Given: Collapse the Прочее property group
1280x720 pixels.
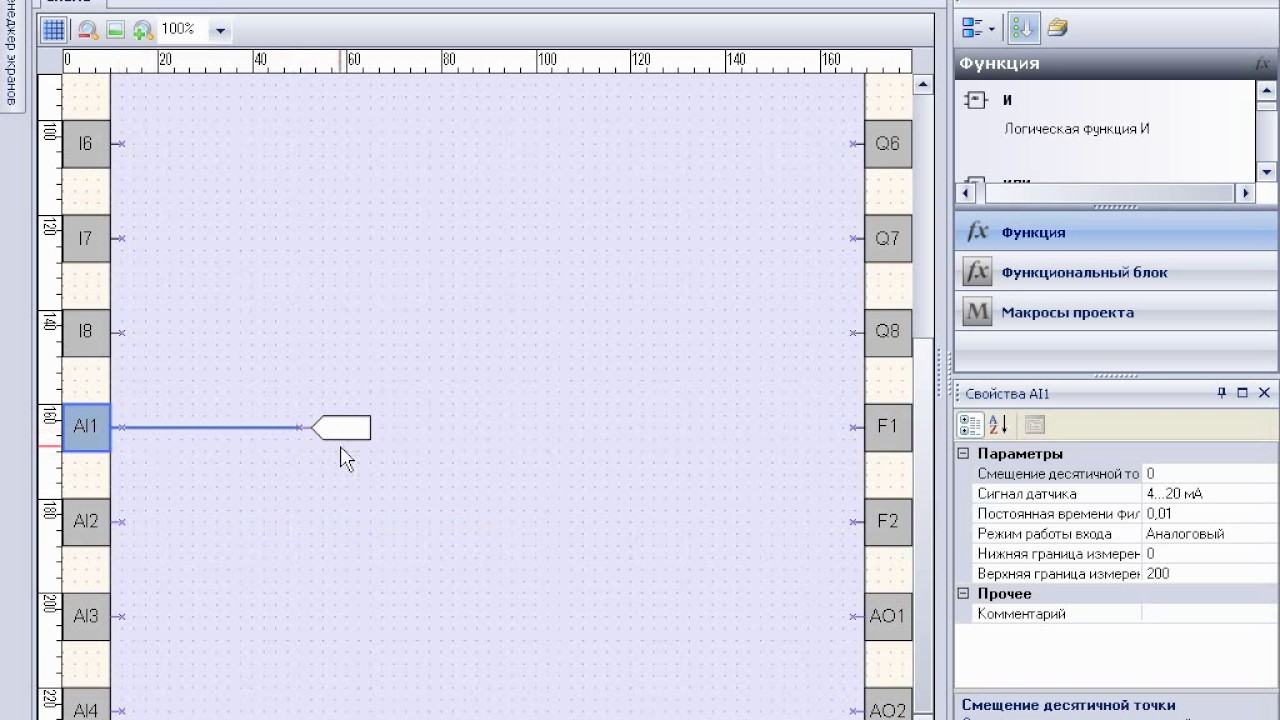Looking at the screenshot, I should [x=964, y=593].
